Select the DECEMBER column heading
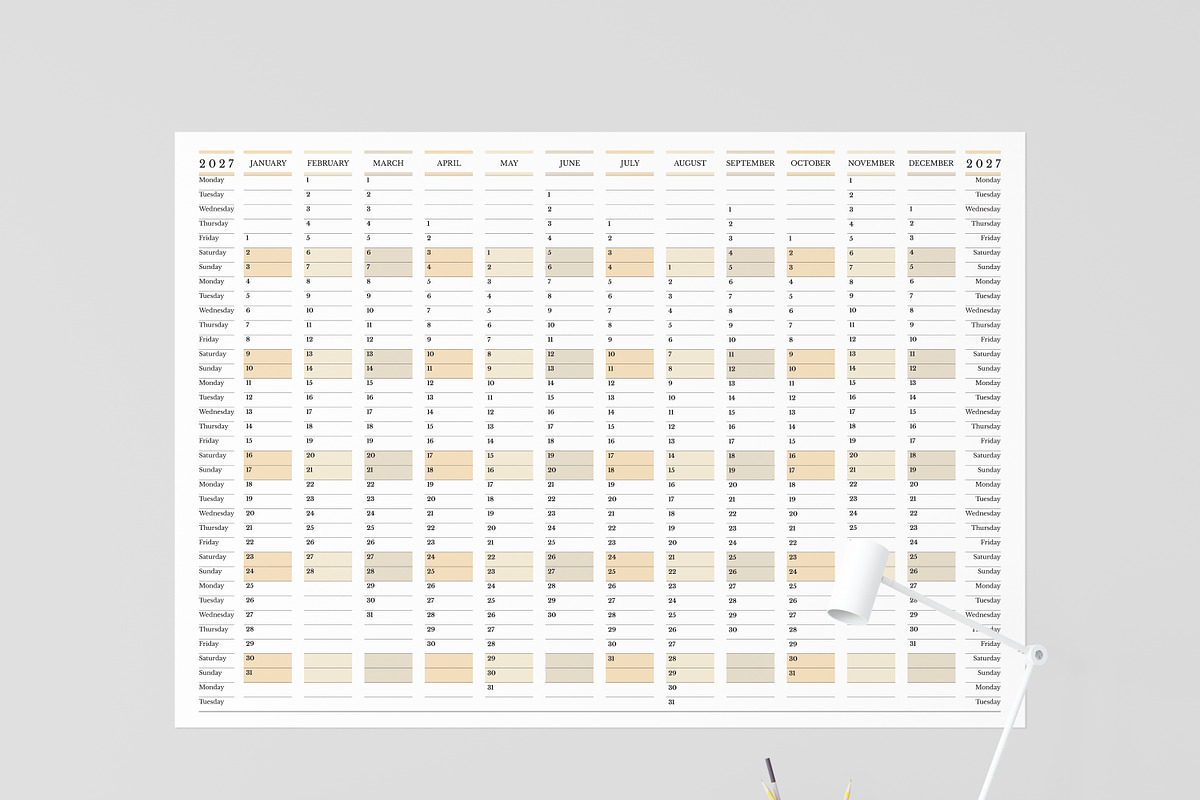Image resolution: width=1200 pixels, height=800 pixels. [x=931, y=163]
